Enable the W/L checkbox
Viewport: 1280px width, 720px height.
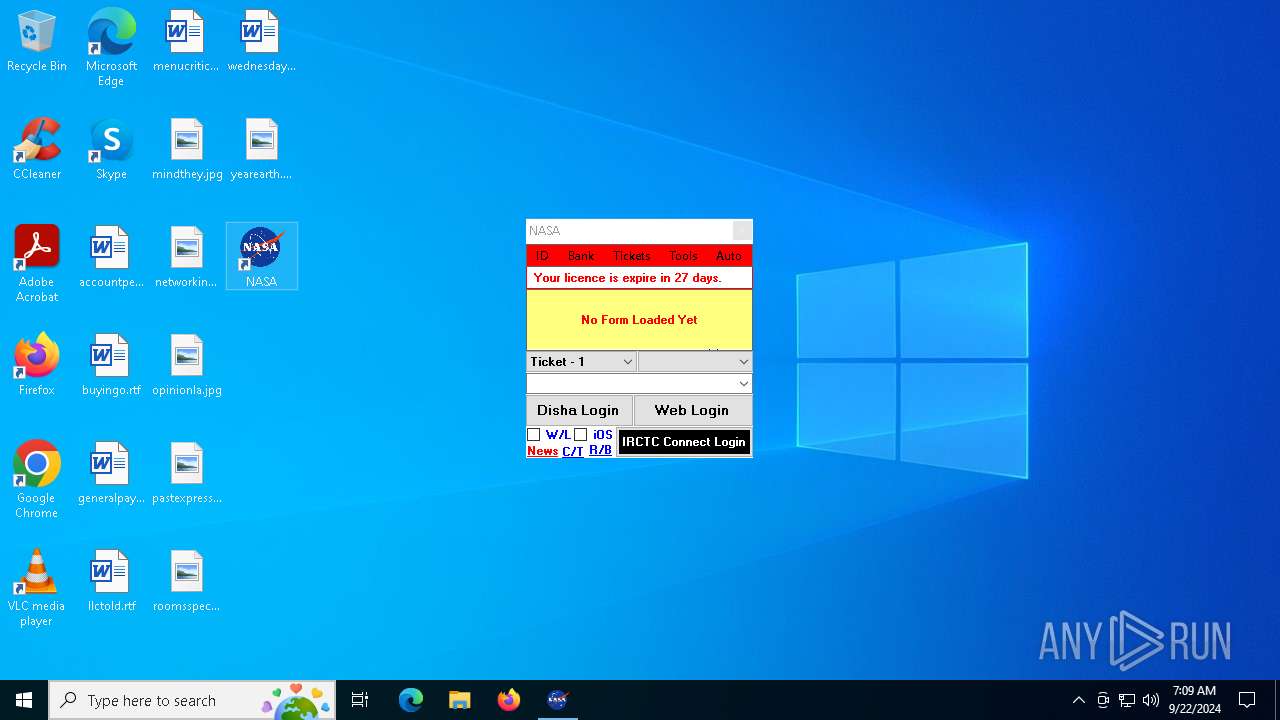click(534, 435)
